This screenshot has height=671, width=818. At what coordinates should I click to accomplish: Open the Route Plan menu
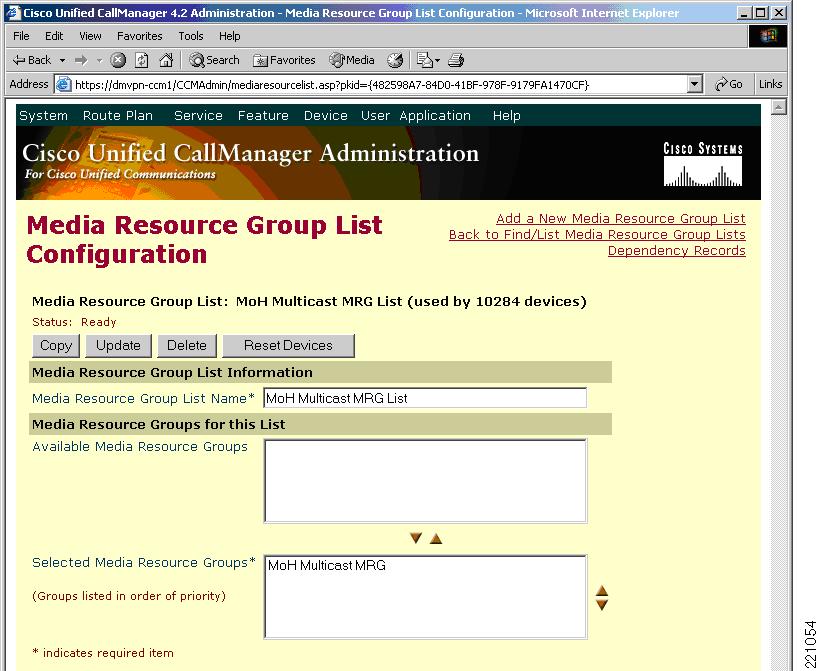pos(118,116)
